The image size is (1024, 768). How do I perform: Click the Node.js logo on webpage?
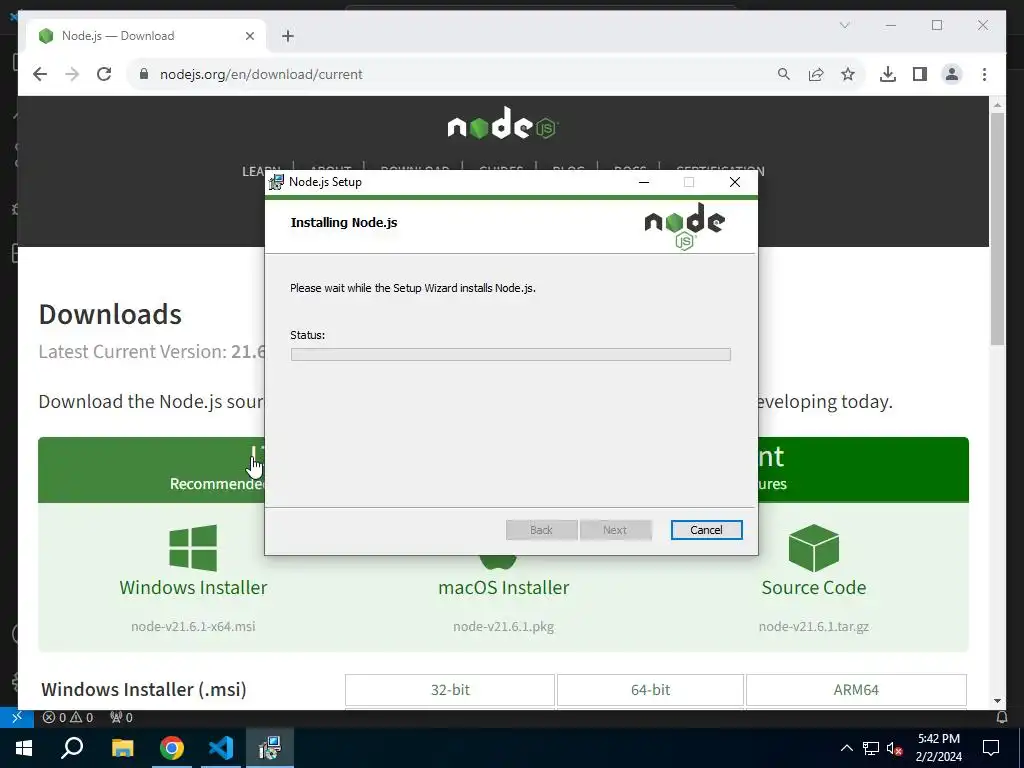[x=503, y=124]
